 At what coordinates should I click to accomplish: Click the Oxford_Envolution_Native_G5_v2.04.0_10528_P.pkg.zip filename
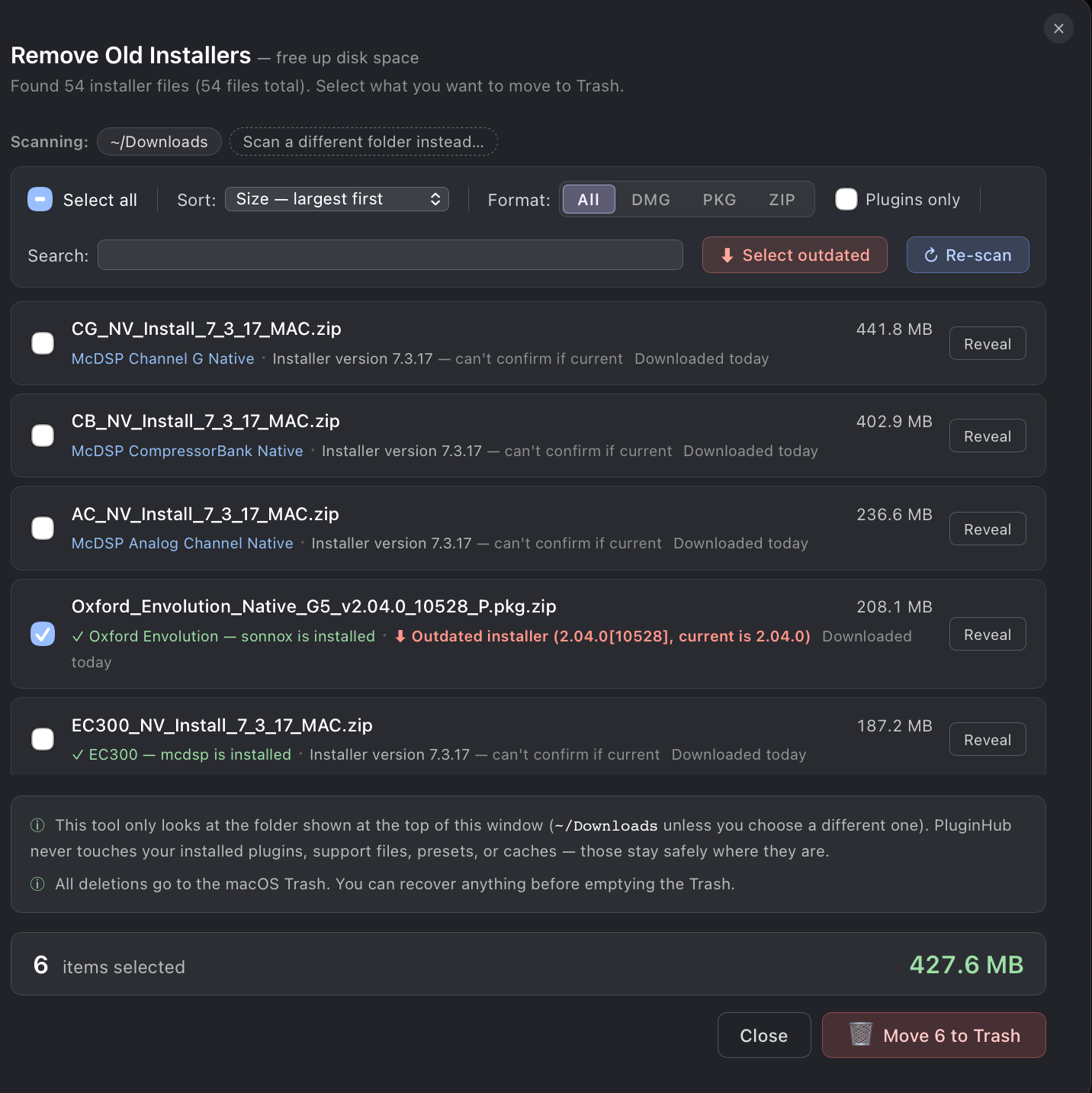tap(314, 606)
